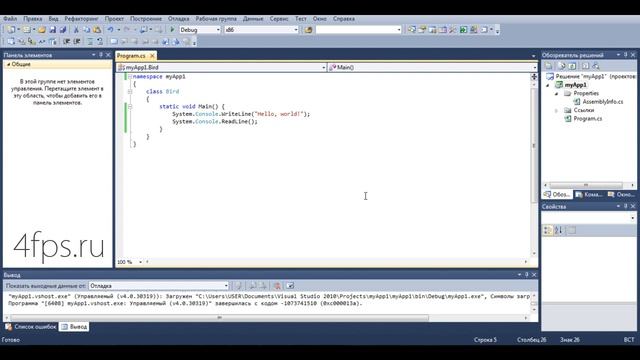Image resolution: width=640 pixels, height=360 pixels.
Task: Switch Properties panel to Alphabetical view
Action: [558, 231]
